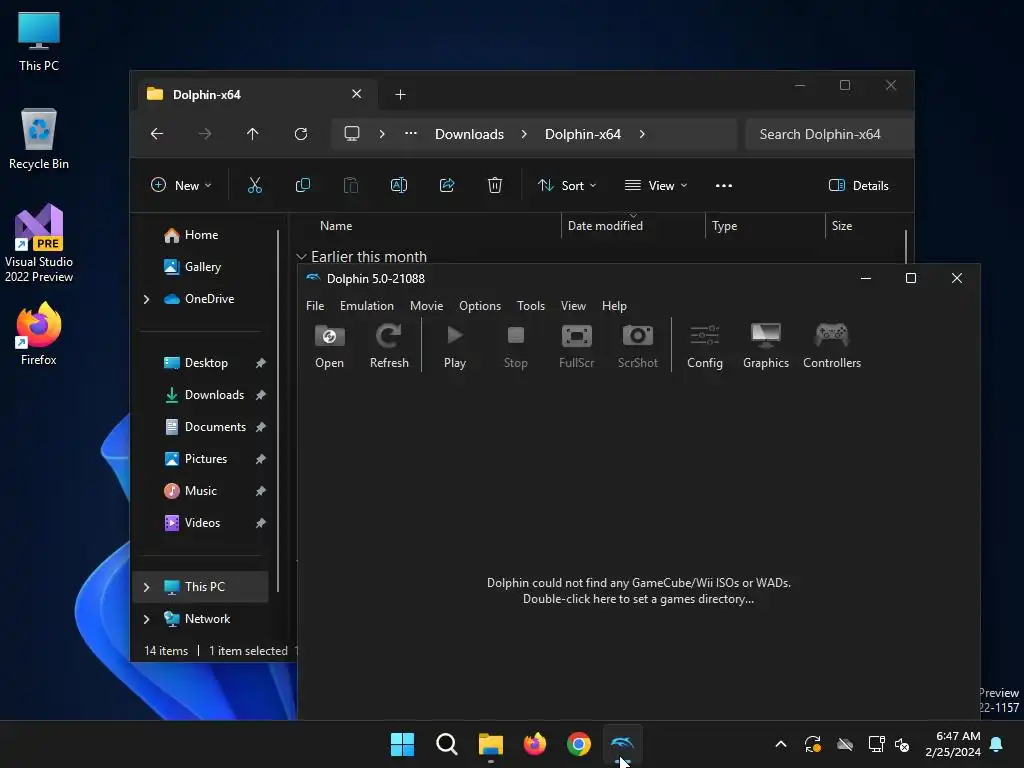The width and height of the screenshot is (1024, 768).
Task: Sort by the Size column header
Action: pos(842,226)
